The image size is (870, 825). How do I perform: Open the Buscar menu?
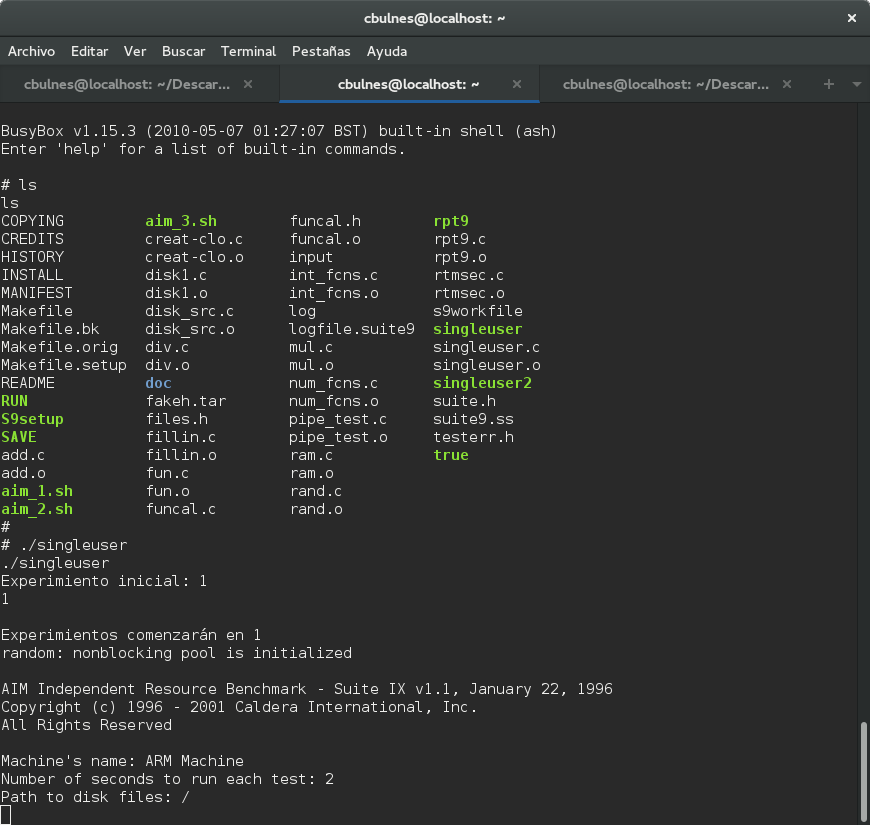click(x=183, y=52)
